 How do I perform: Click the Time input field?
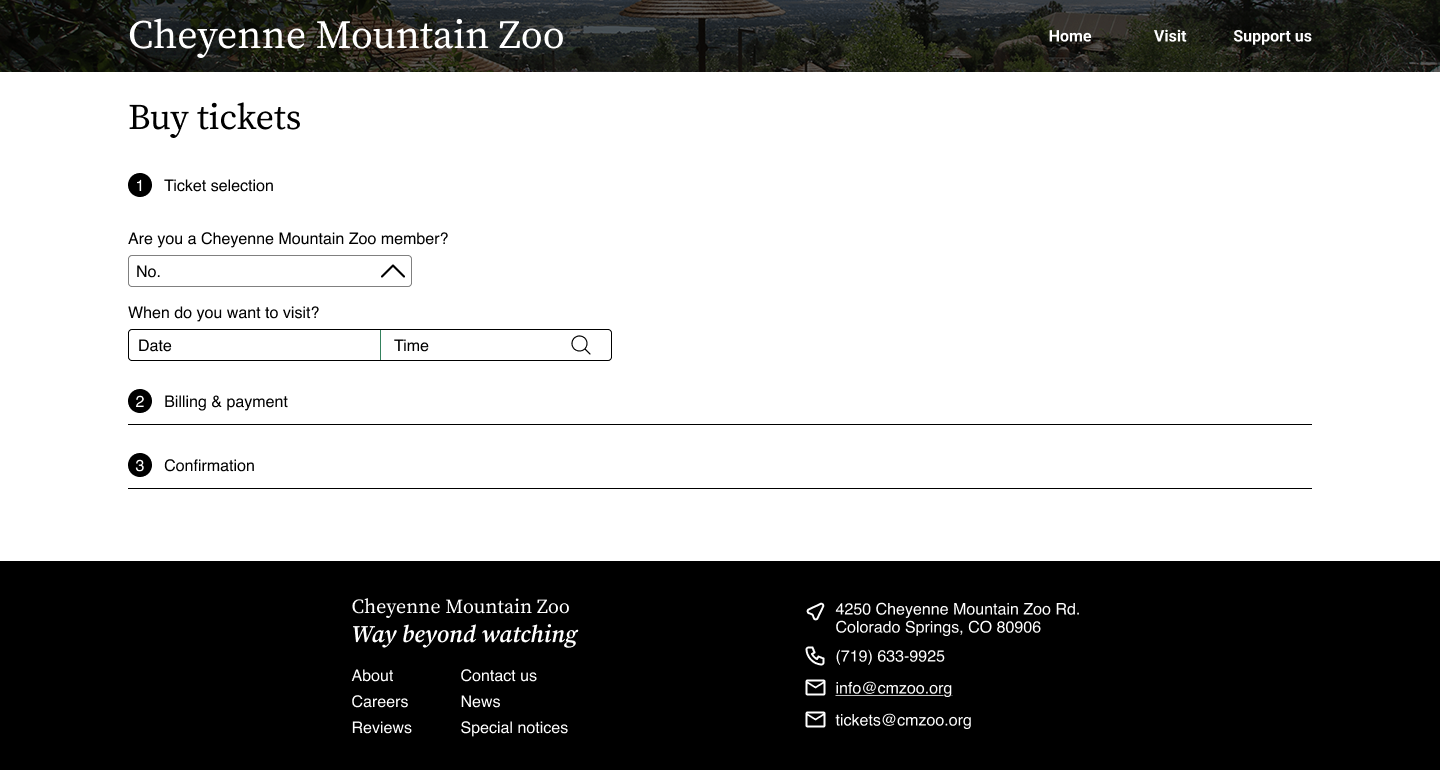[x=496, y=345]
